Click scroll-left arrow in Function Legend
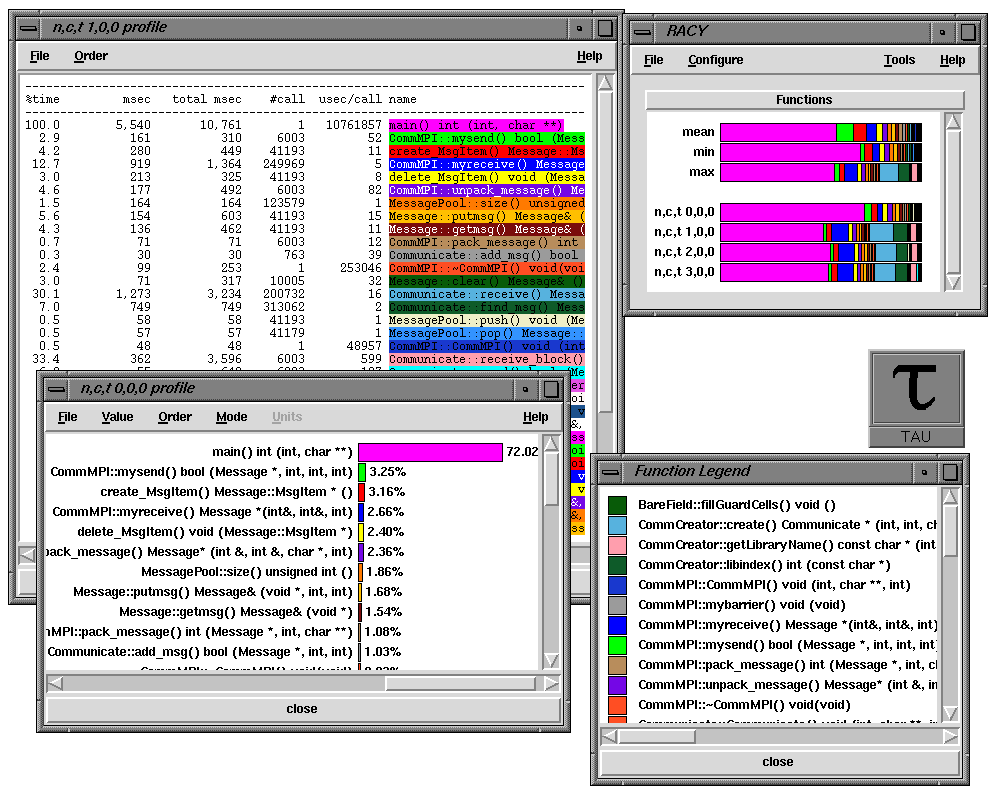The image size is (1001, 791). [x=610, y=736]
